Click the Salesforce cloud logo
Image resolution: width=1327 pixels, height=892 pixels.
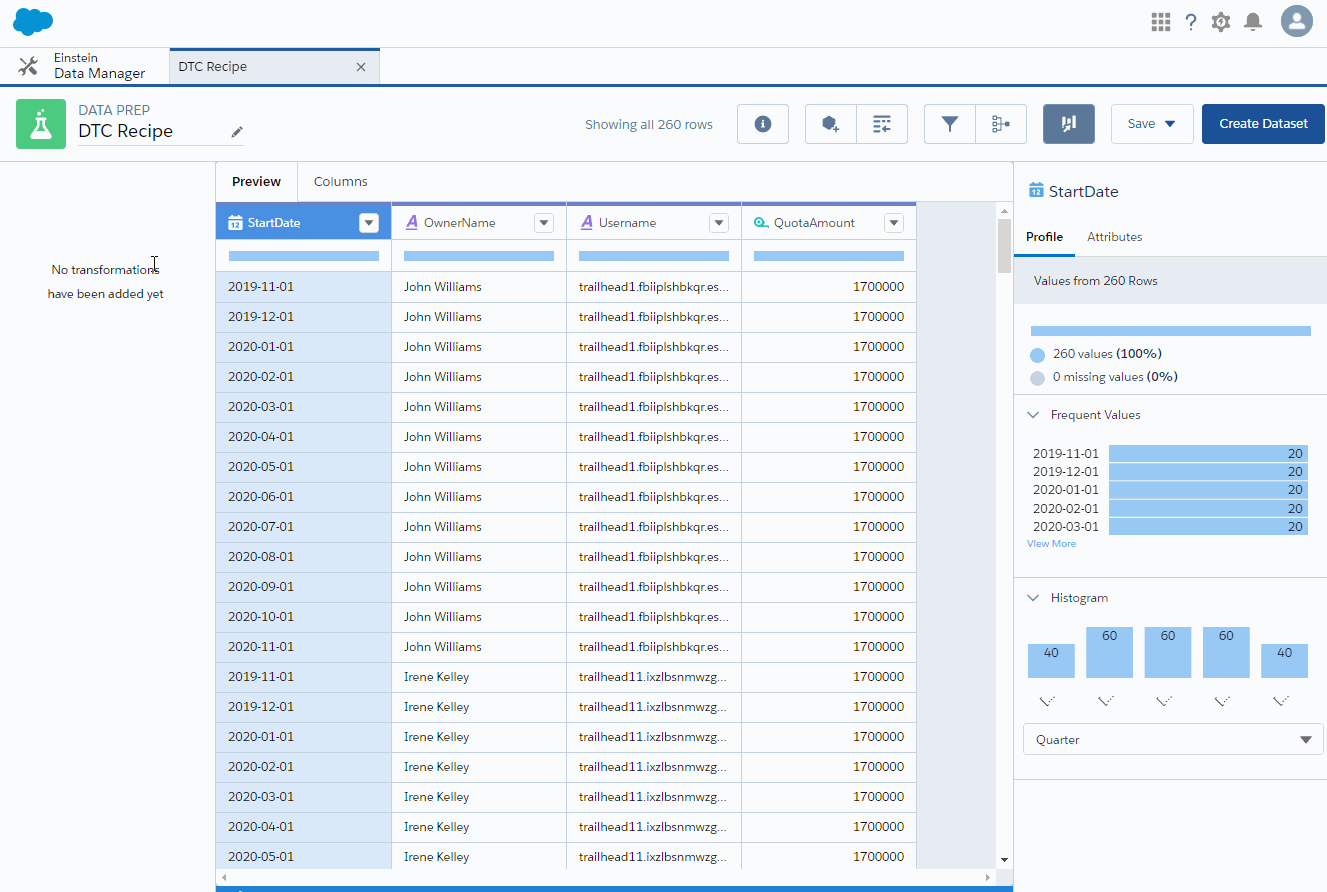[33, 21]
